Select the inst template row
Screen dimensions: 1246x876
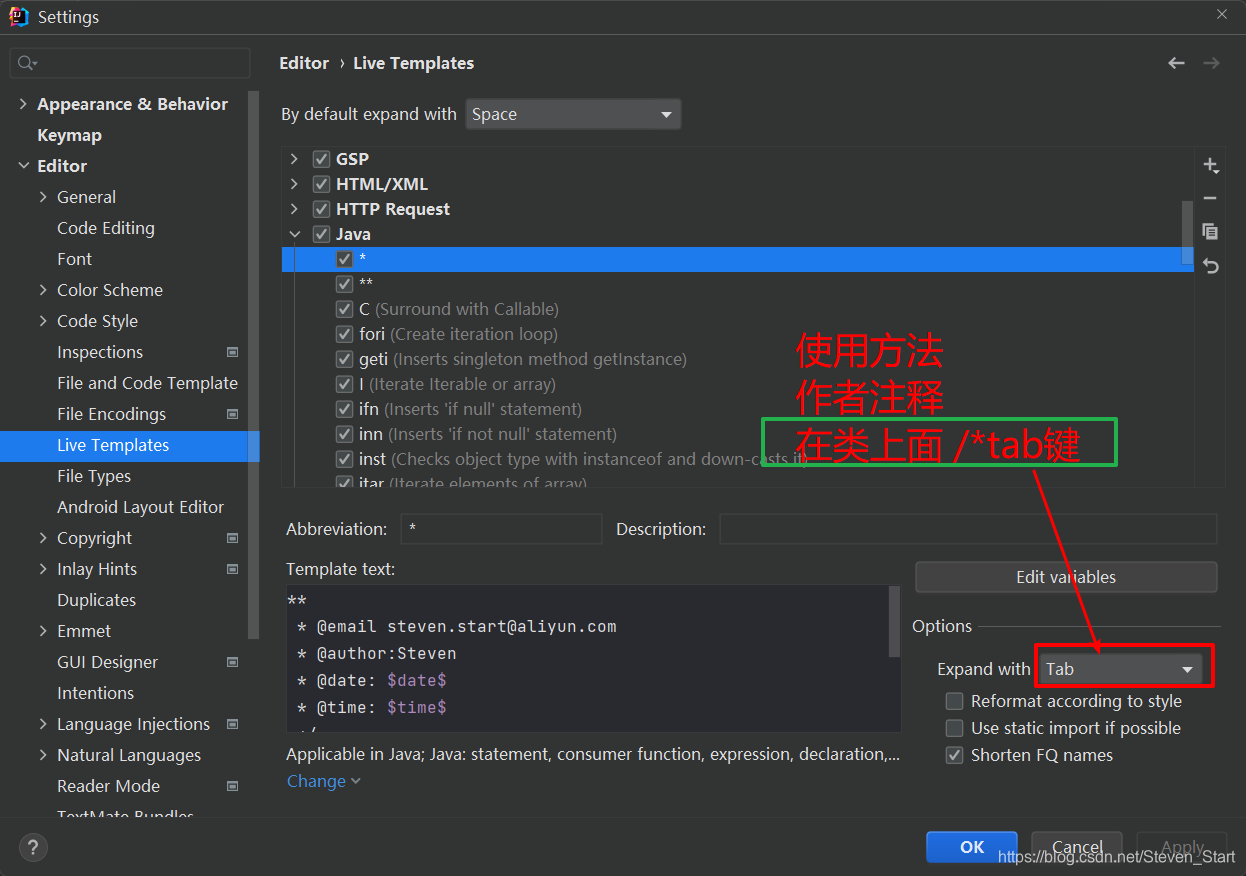coord(738,459)
